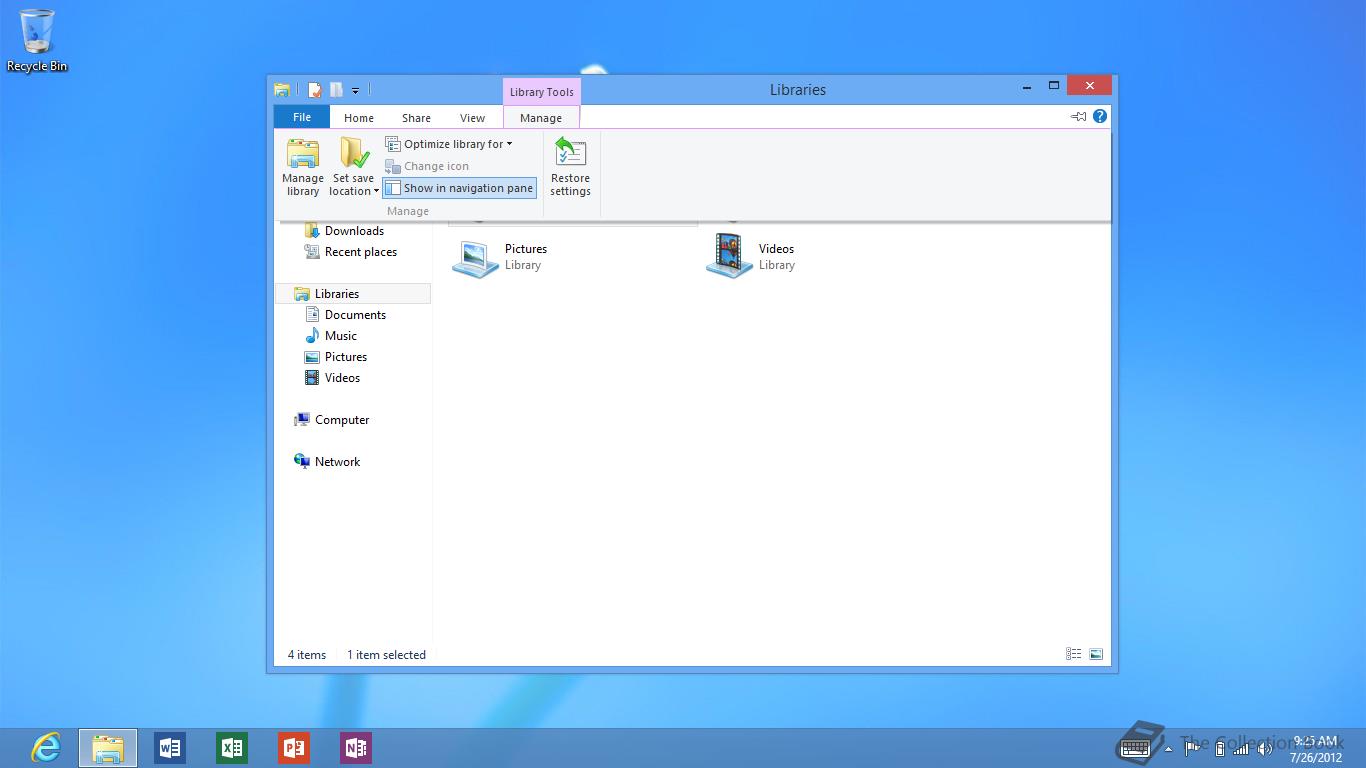Select the Pictures library icon in content area

pos(475,257)
